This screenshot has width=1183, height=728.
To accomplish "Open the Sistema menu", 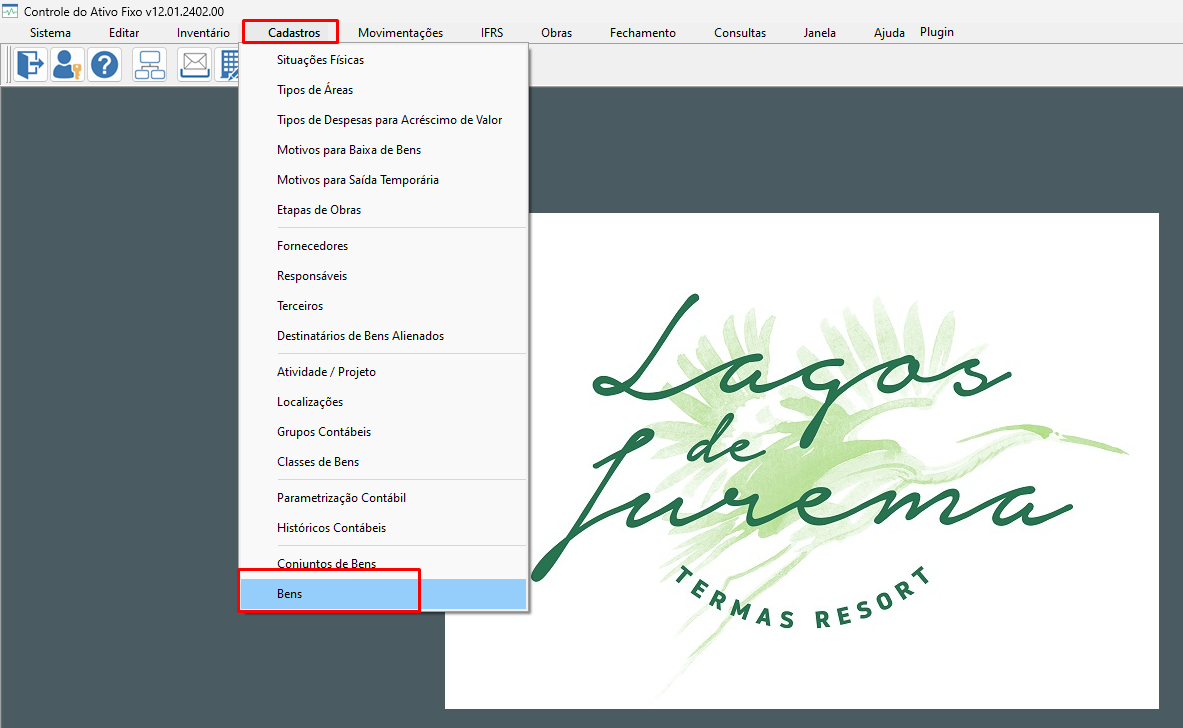I will coord(51,32).
